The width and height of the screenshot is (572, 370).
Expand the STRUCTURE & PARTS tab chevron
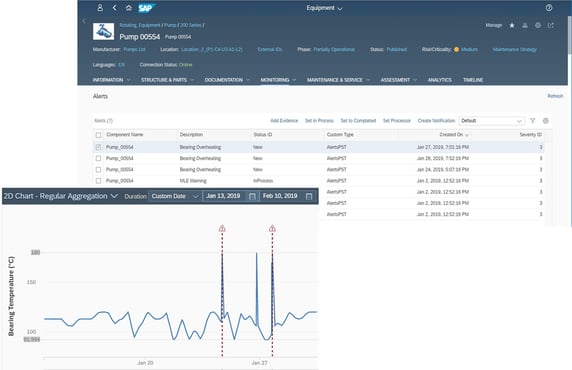click(192, 80)
